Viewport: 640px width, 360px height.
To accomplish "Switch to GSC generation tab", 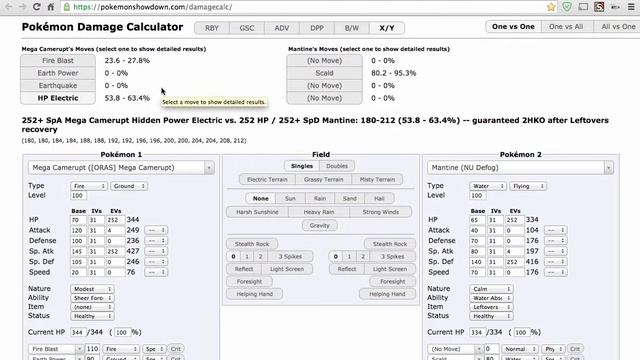I will tap(247, 28).
